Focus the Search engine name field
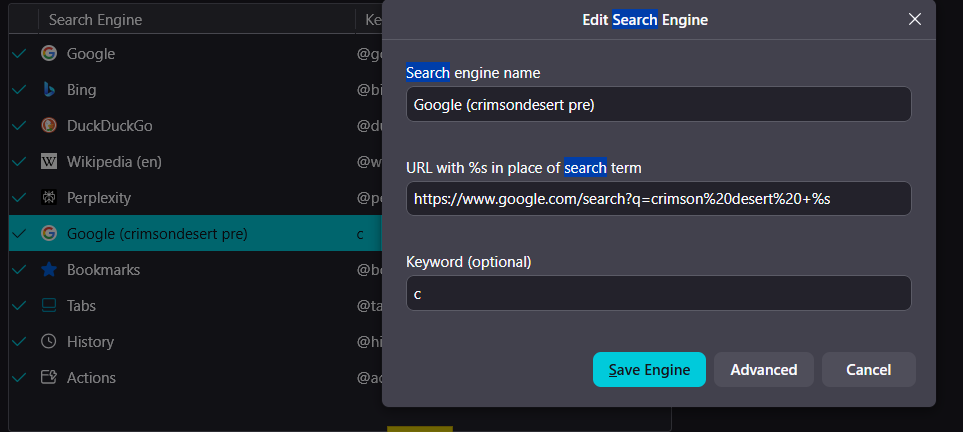Image resolution: width=963 pixels, height=432 pixels. (x=658, y=104)
